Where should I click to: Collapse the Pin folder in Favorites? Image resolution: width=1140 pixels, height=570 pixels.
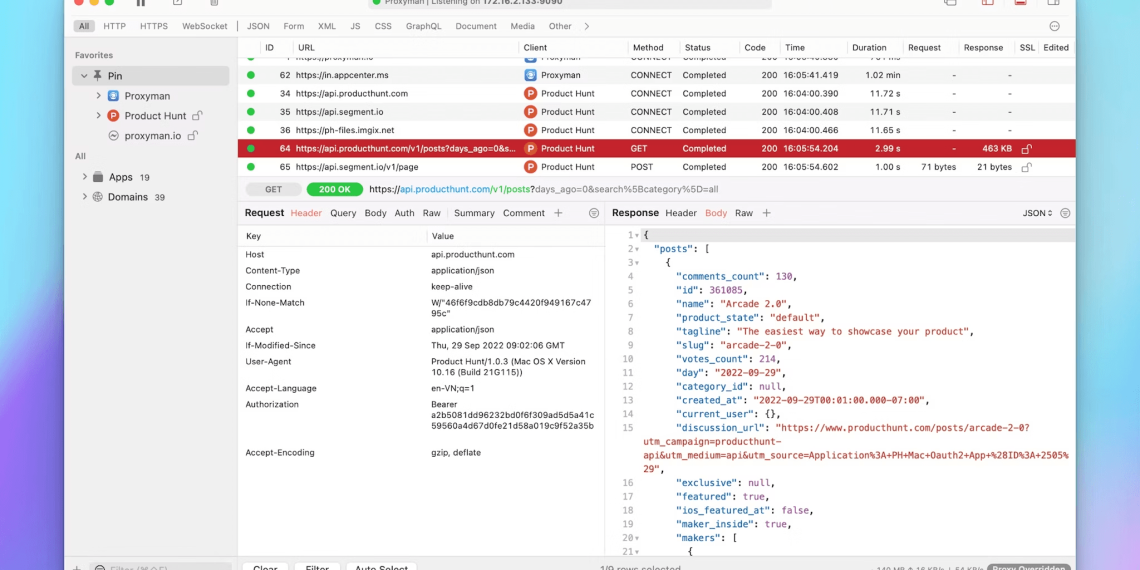pos(84,76)
